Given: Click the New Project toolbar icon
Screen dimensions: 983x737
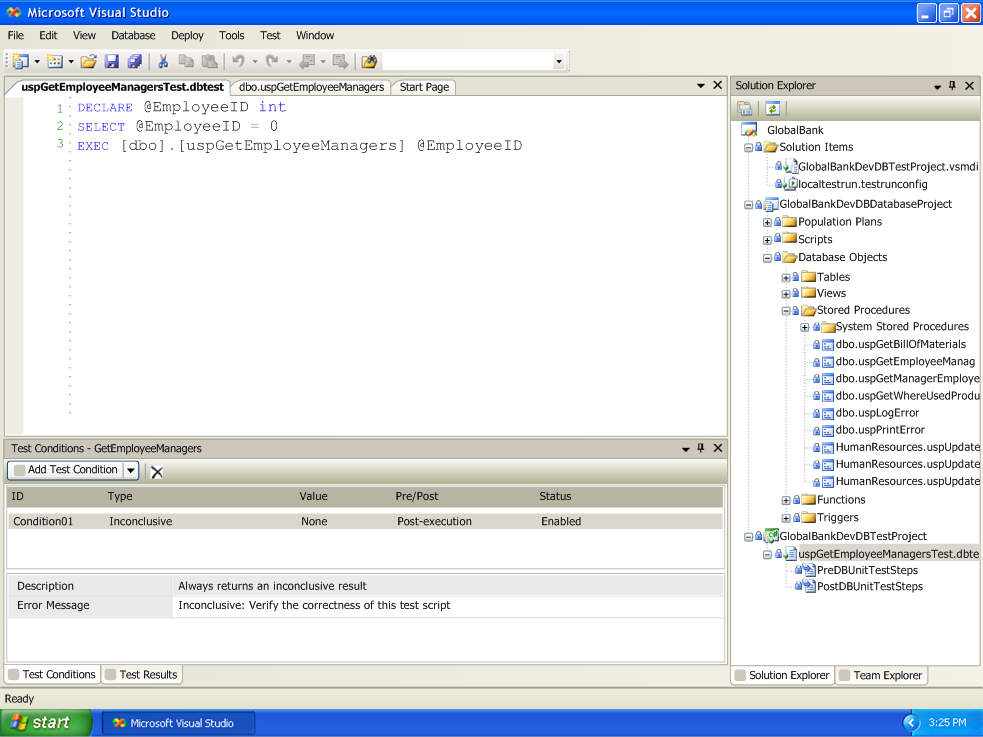Looking at the screenshot, I should point(21,61).
